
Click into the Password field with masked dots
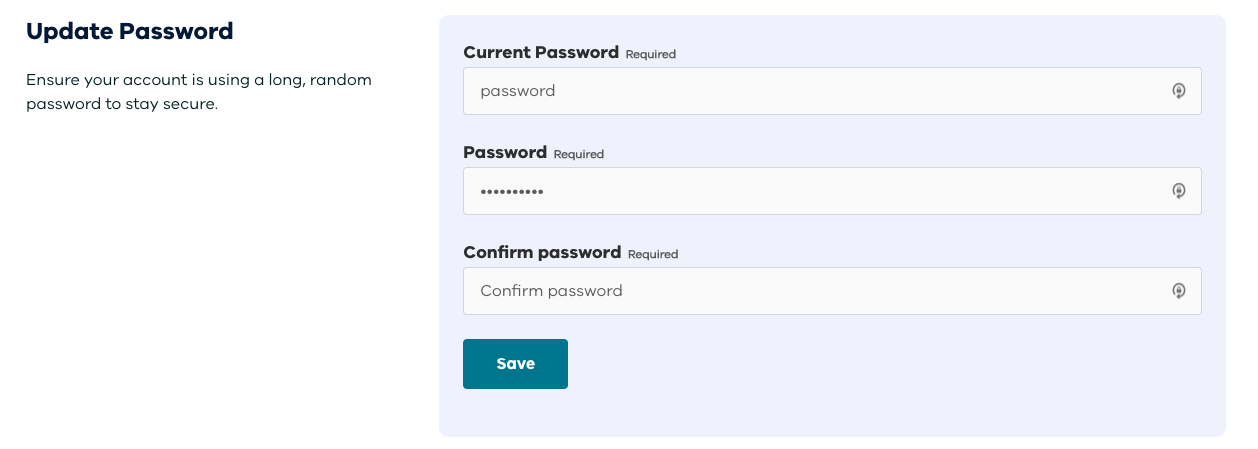[x=800, y=191]
